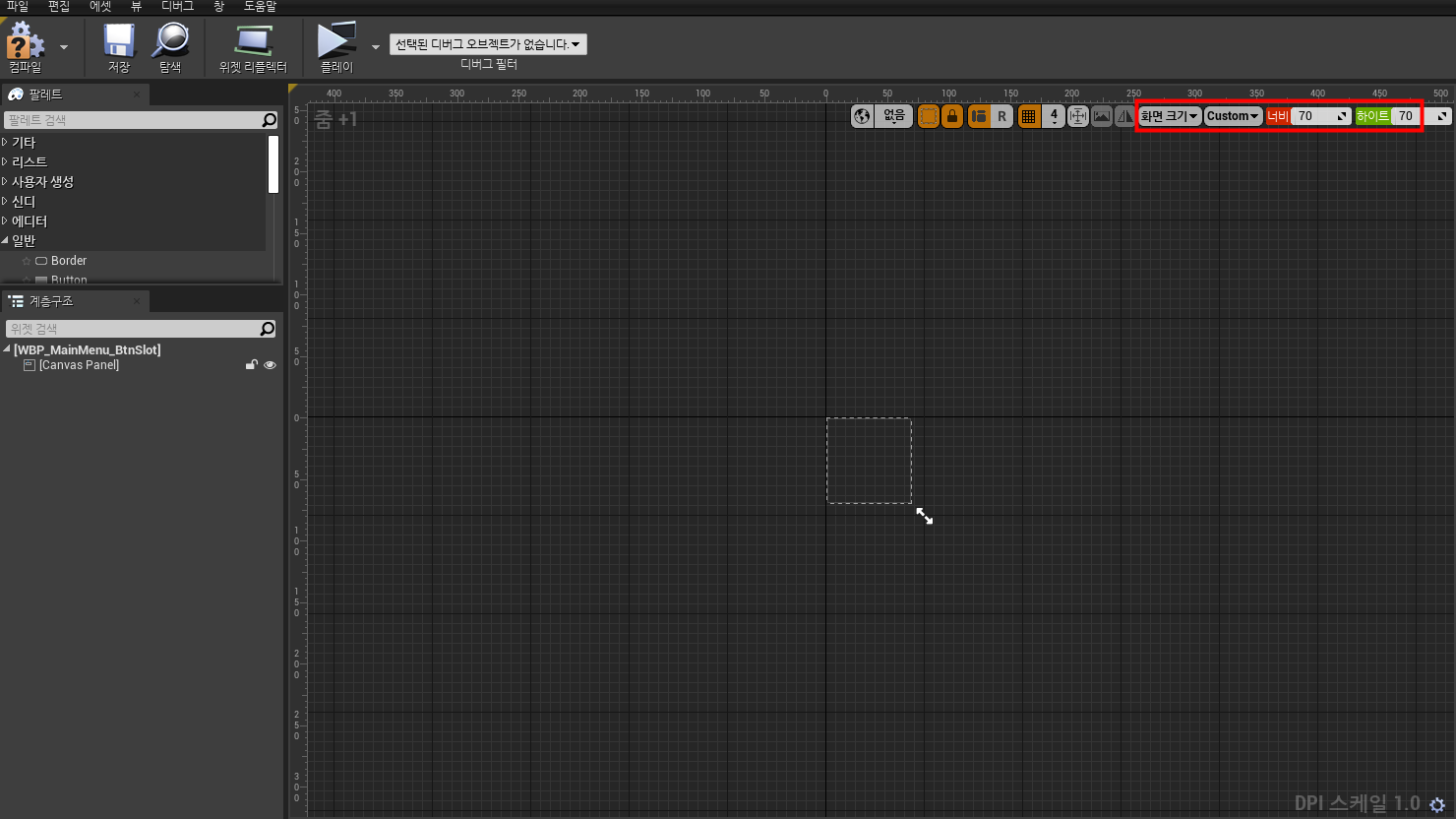Screen dimensions: 1456x819
Task: Close the 팔레트 panel tab
Action: [x=137, y=94]
